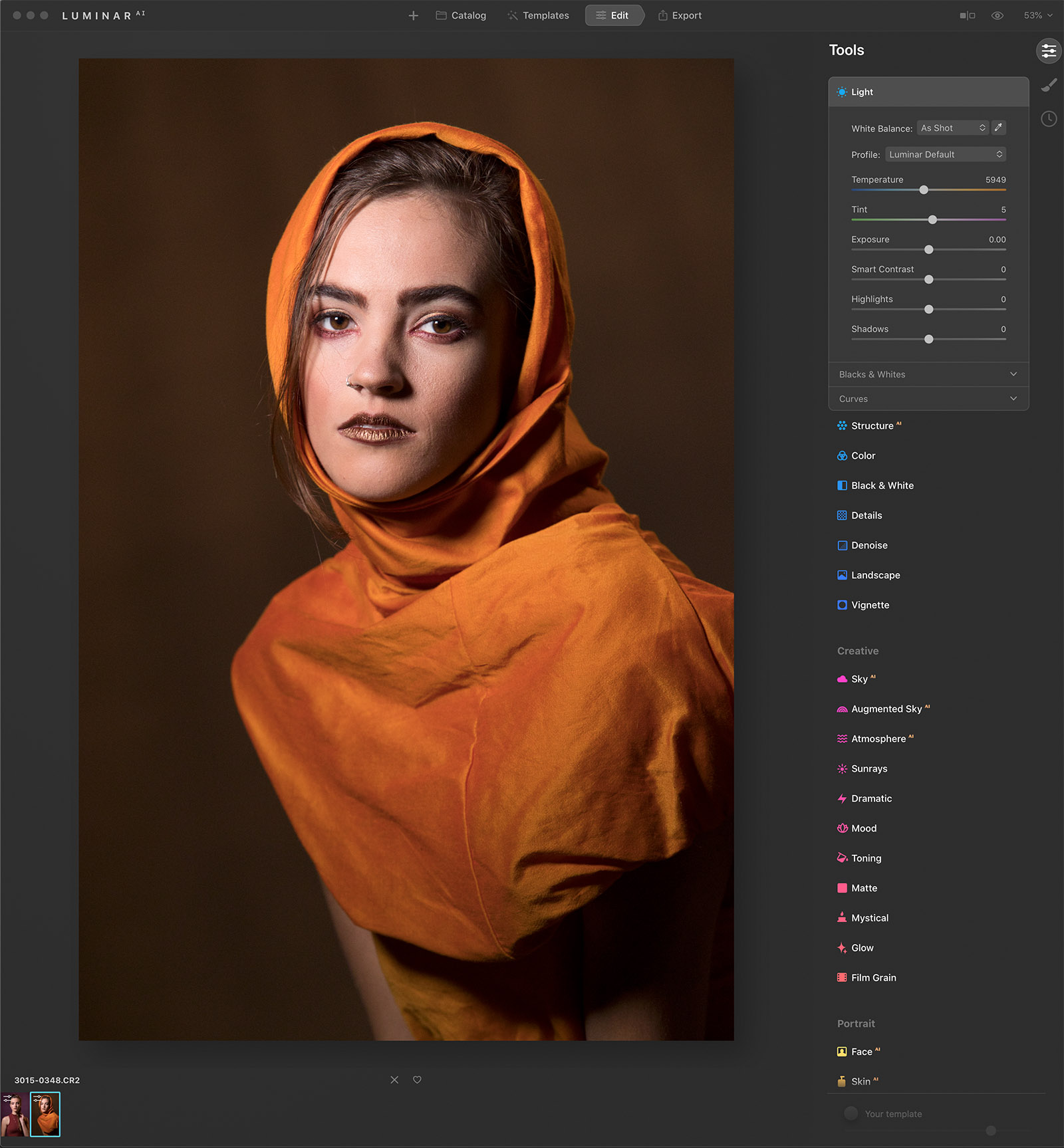Open the White Balance As Shot dropdown
Viewport: 1064px width, 1148px height.
coord(952,128)
